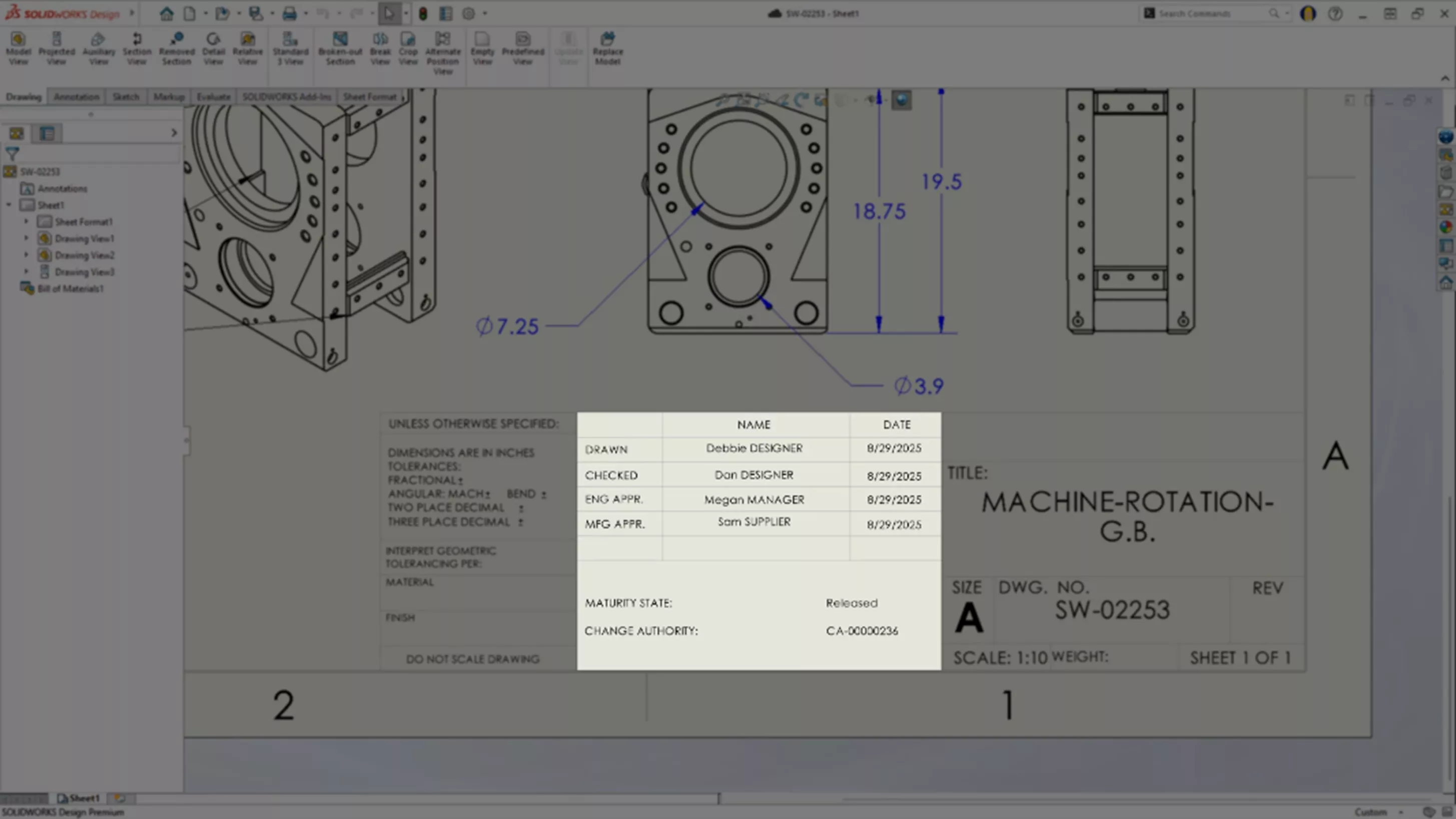Open the Sheet Format tab
1456x819 pixels.
click(x=369, y=97)
